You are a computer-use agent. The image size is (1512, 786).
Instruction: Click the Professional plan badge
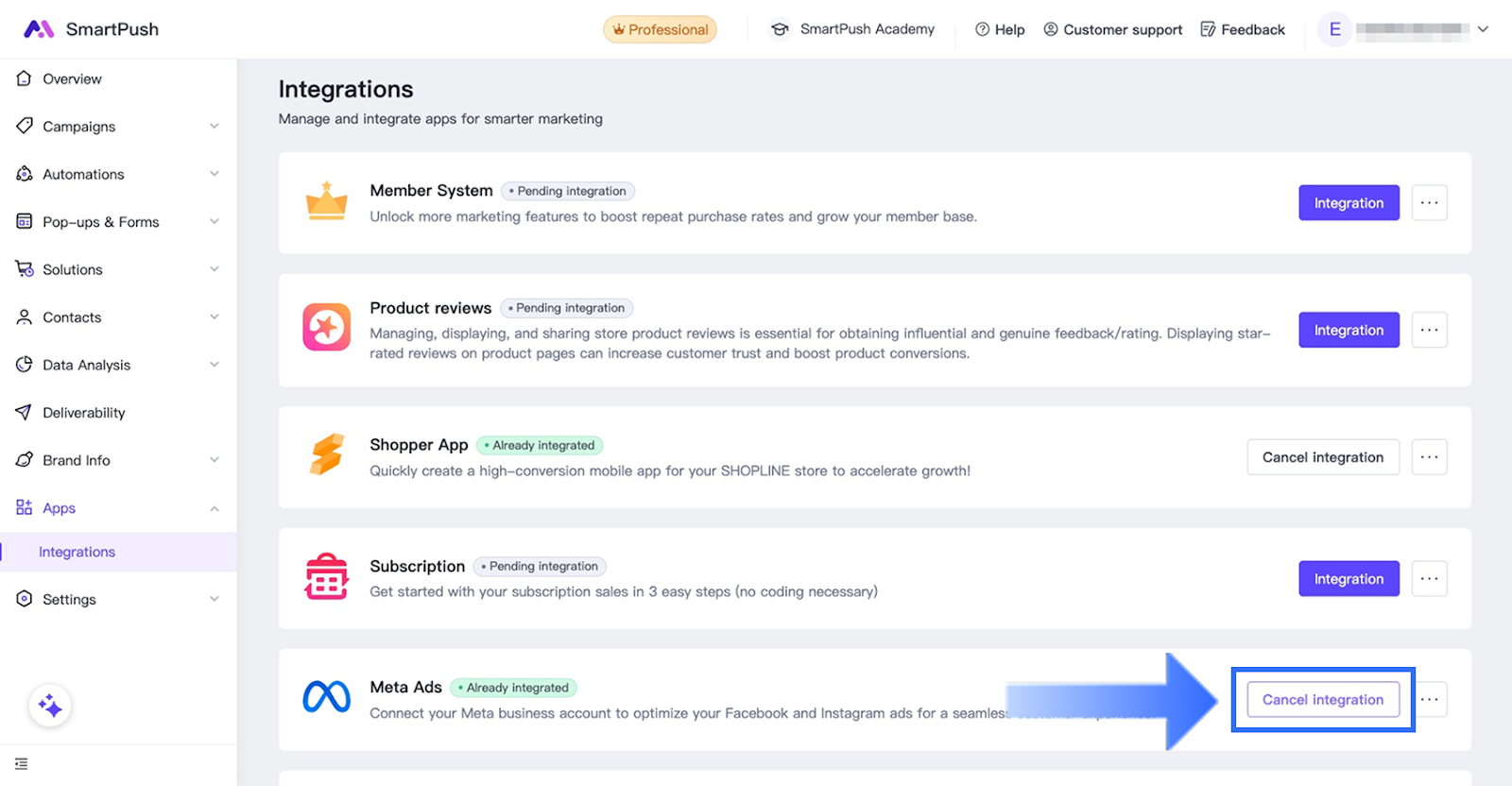(660, 29)
